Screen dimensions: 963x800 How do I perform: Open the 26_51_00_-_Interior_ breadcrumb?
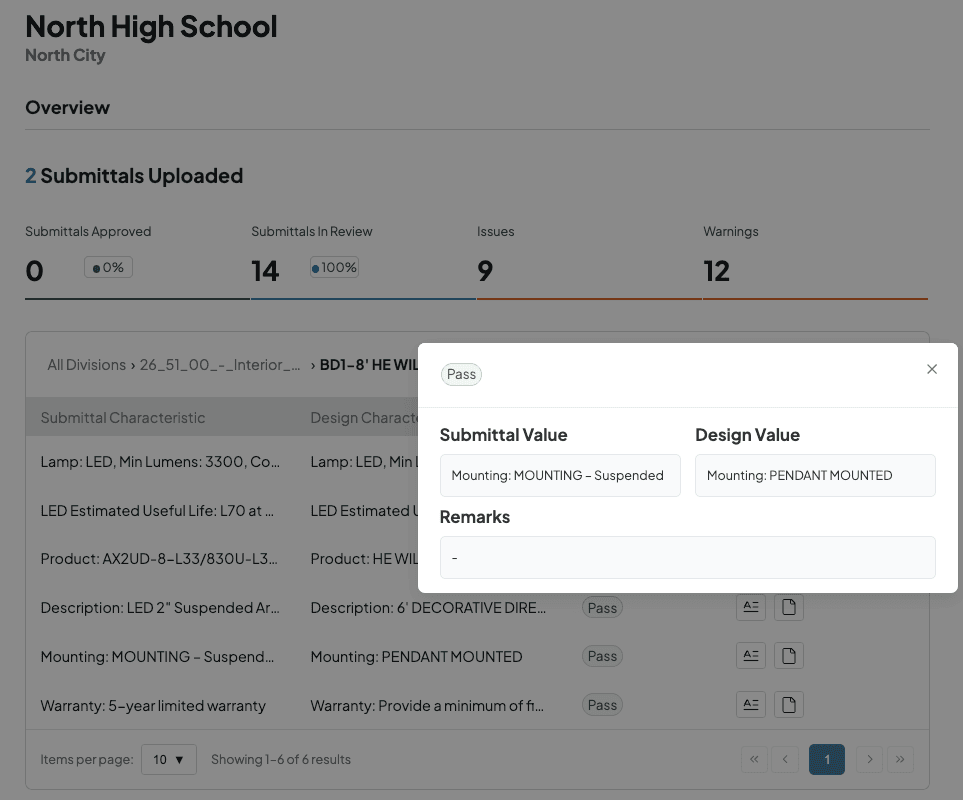coord(220,365)
